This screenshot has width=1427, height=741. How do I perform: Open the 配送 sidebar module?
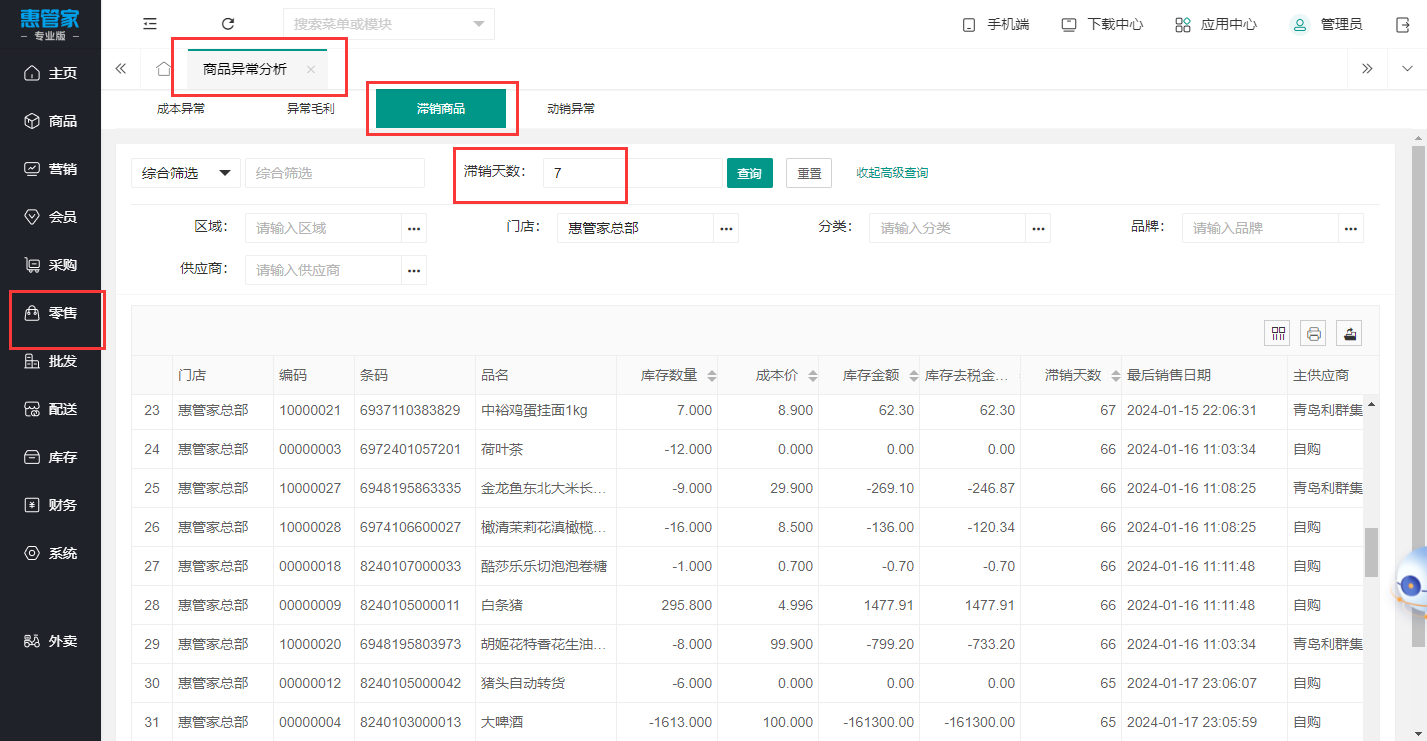coord(50,409)
